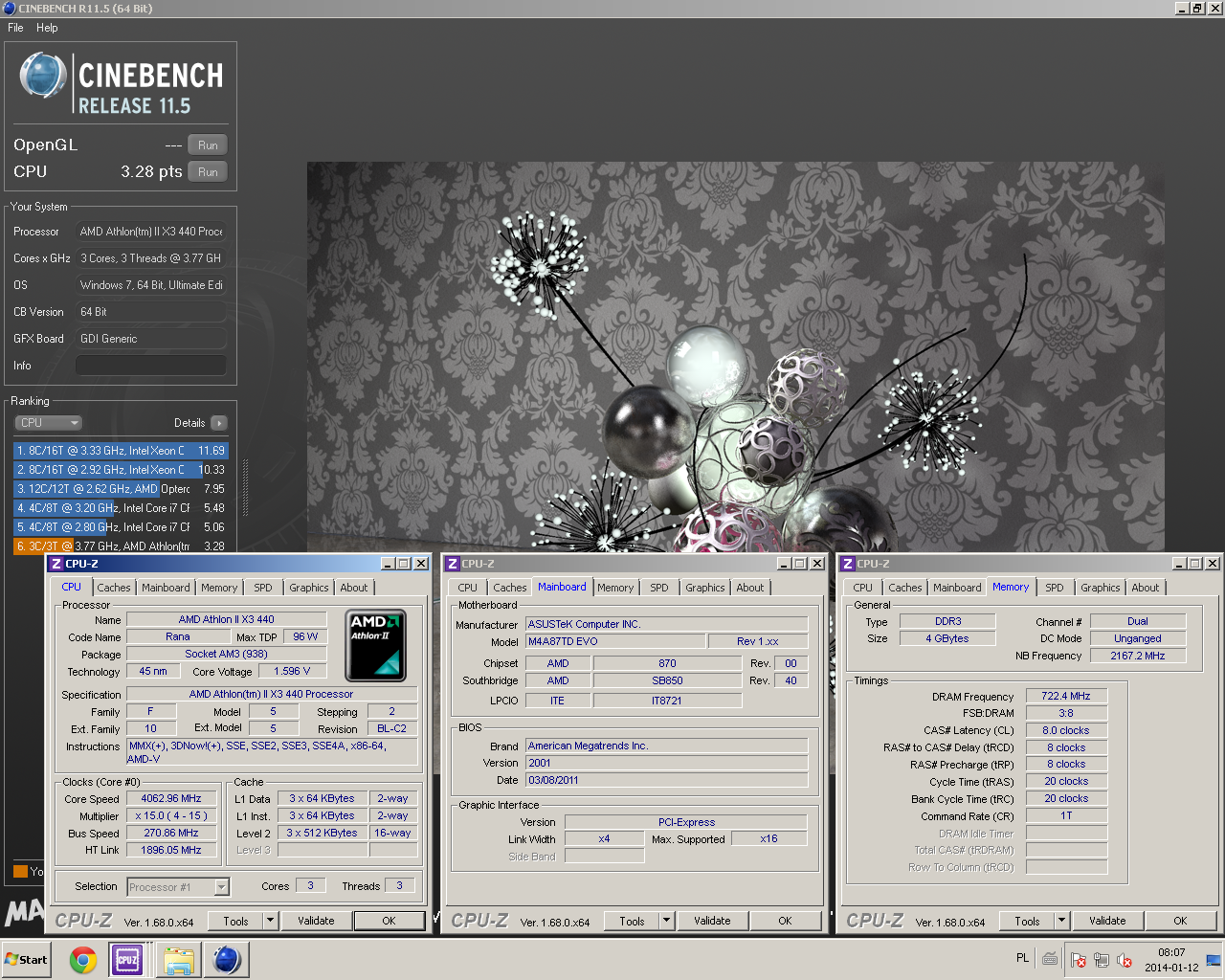Open Windows Explorer from taskbar

click(178, 960)
